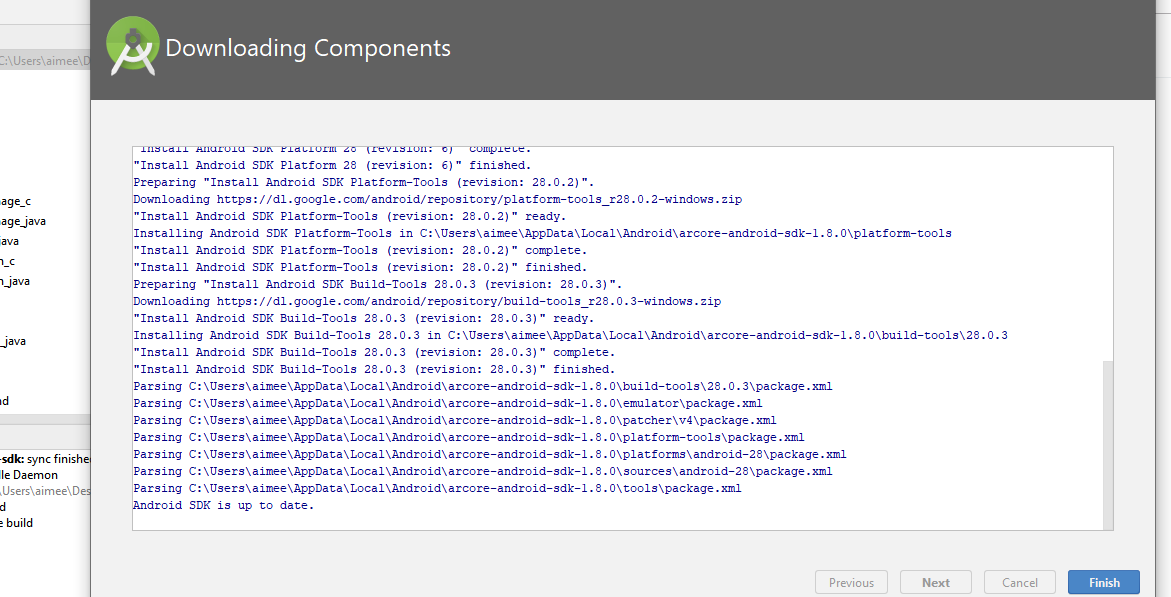Click 'sync finished' in the background build window

tap(58, 459)
